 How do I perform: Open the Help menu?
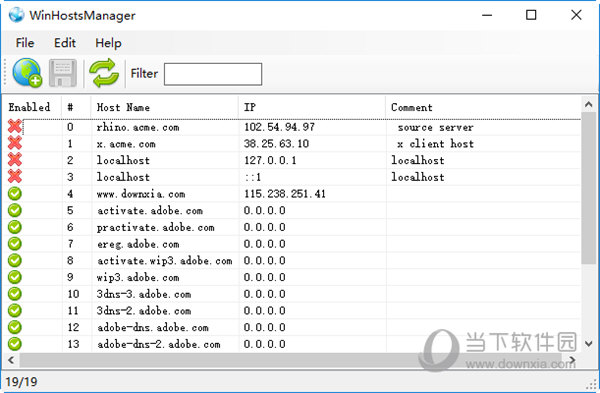pos(108,43)
